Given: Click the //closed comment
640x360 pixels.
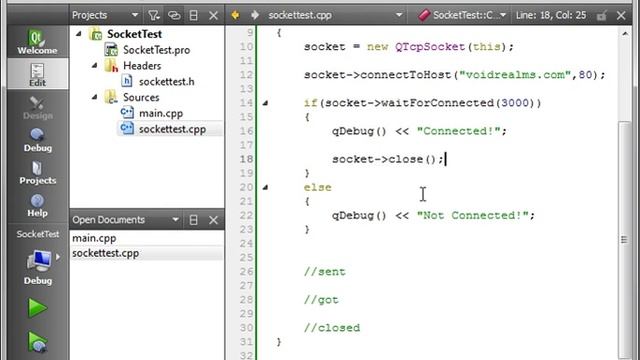Looking at the screenshot, I should pyautogui.click(x=332, y=328).
